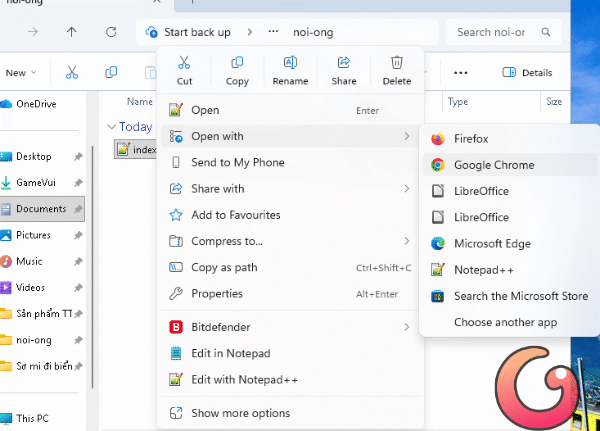Screen dimensions: 600x431
Task: Click Choose another app
Action: coord(509,322)
